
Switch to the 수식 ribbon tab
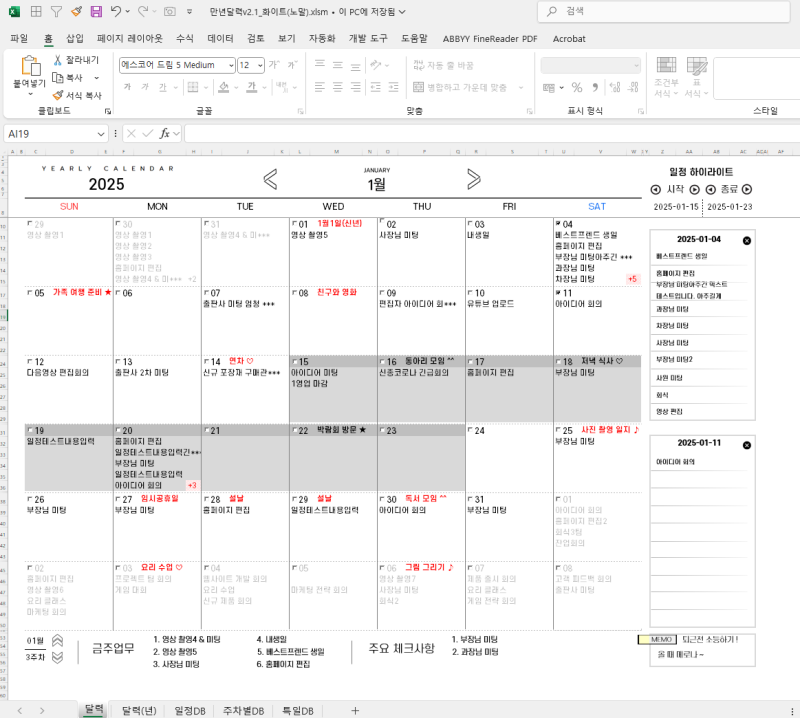pyautogui.click(x=185, y=39)
